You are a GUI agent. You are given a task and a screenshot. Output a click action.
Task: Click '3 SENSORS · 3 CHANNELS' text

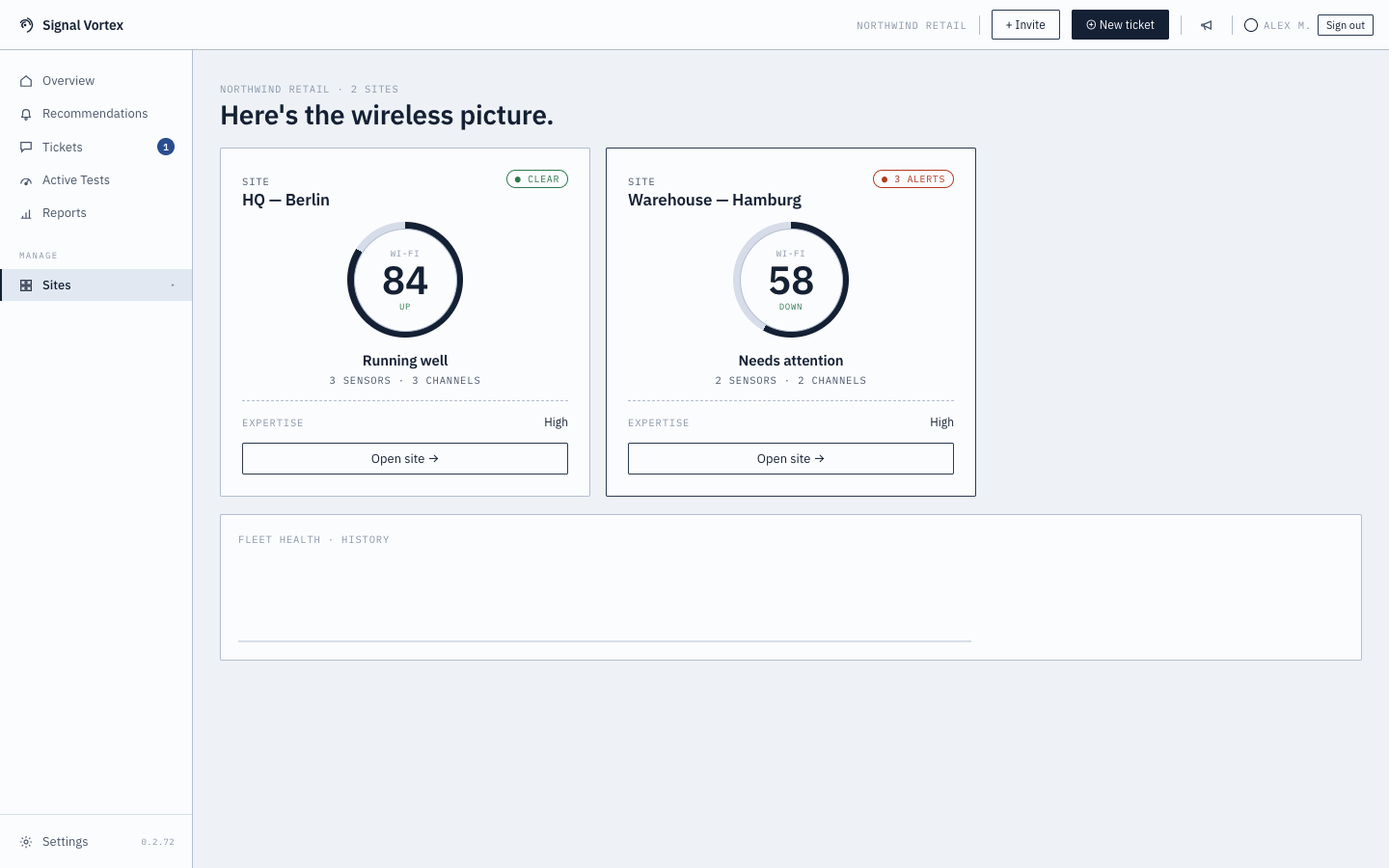pos(405,381)
